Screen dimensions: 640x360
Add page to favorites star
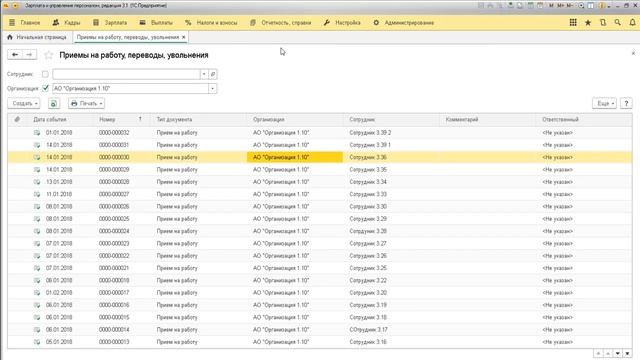click(49, 55)
